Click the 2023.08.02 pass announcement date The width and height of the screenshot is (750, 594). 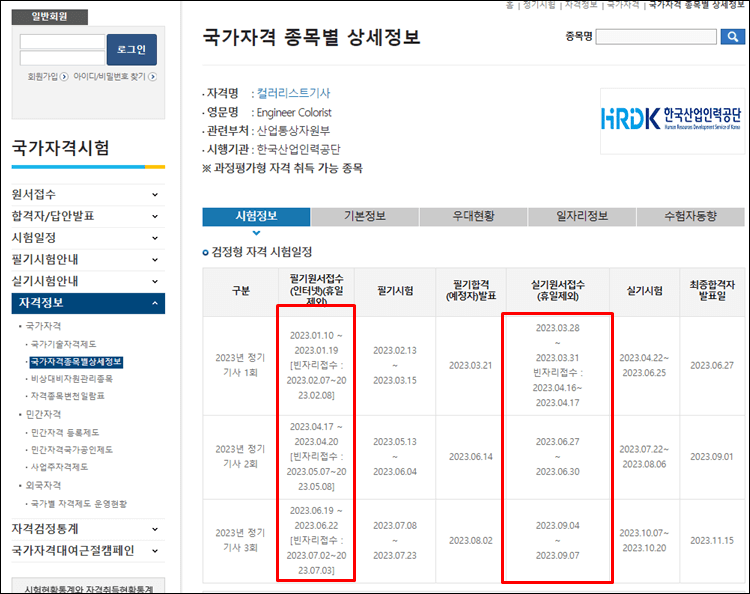point(471,540)
